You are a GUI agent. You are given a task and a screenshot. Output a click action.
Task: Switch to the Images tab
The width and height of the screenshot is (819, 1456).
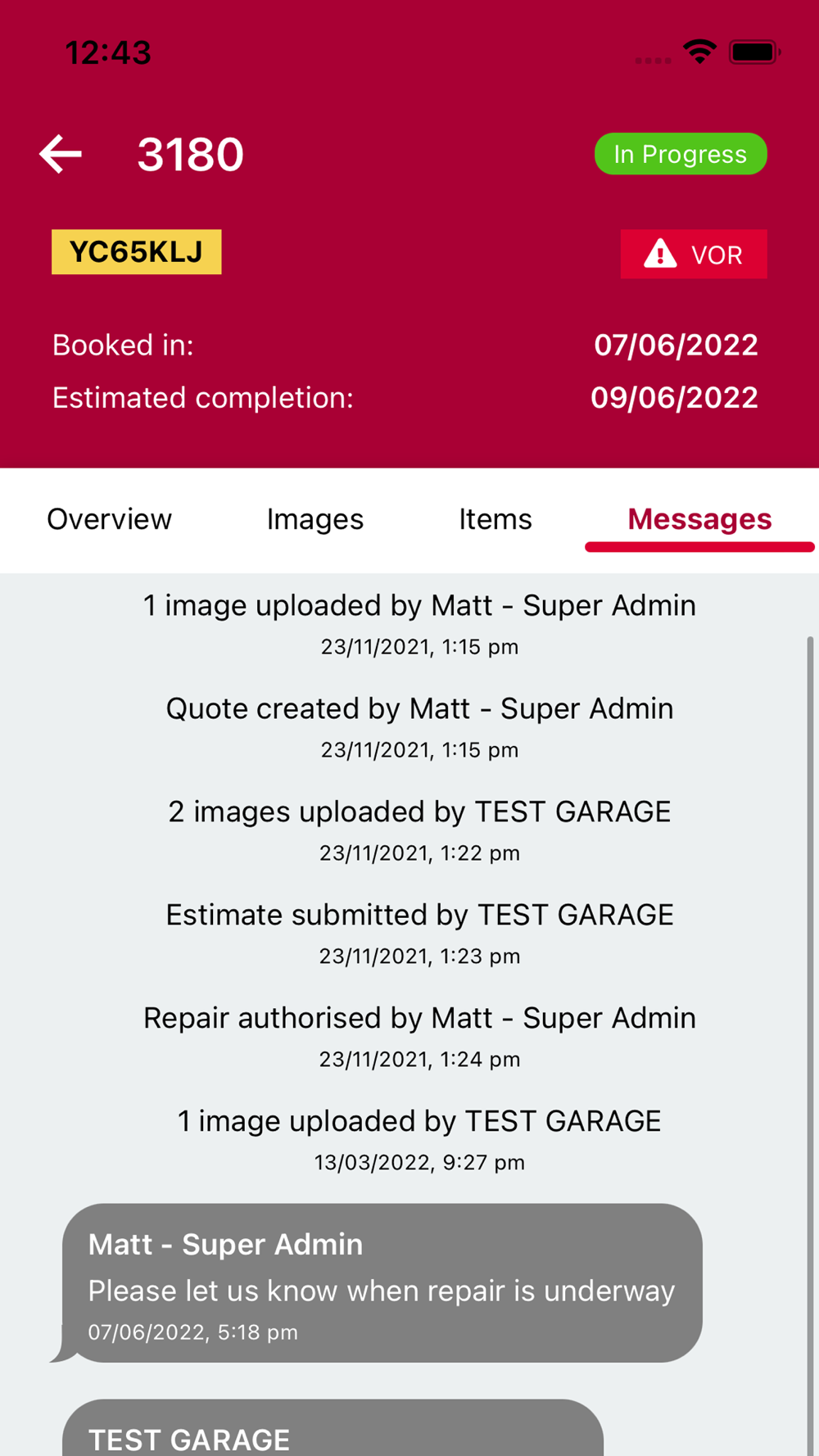coord(314,519)
